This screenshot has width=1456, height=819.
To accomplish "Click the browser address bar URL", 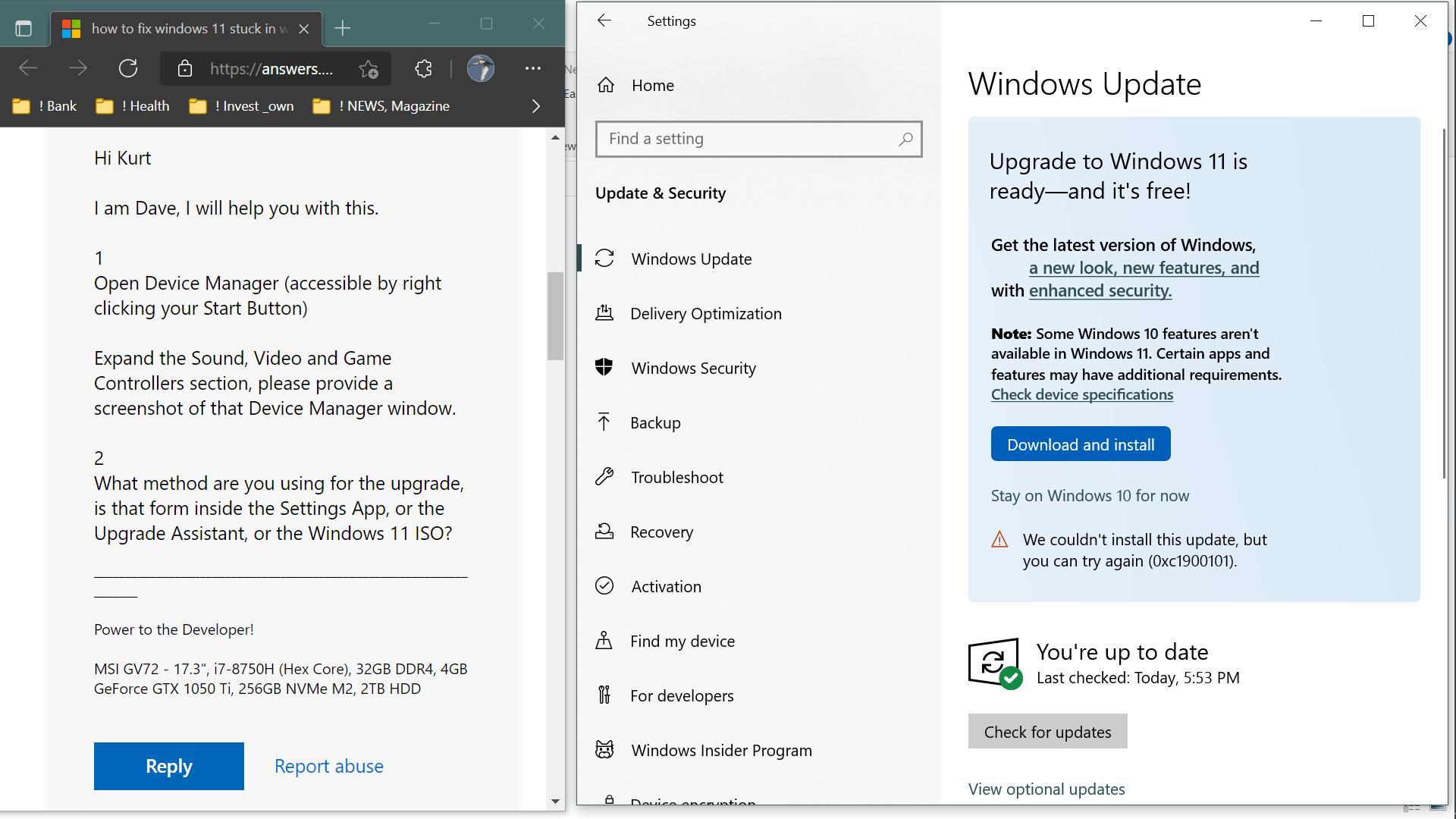I will click(x=271, y=69).
